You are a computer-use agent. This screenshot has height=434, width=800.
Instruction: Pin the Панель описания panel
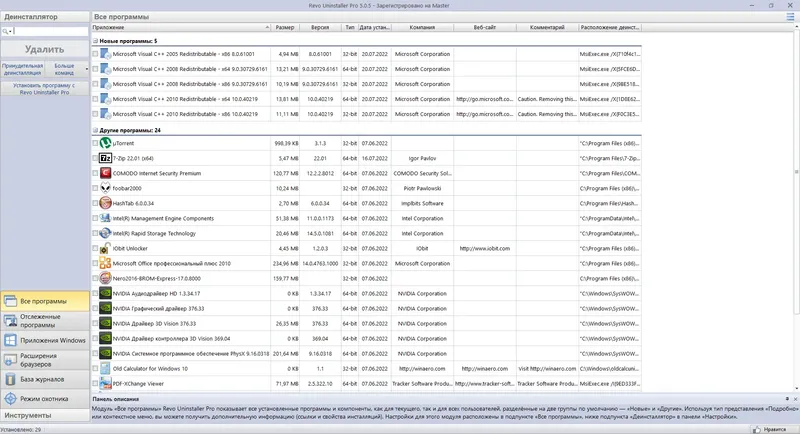click(x=787, y=399)
